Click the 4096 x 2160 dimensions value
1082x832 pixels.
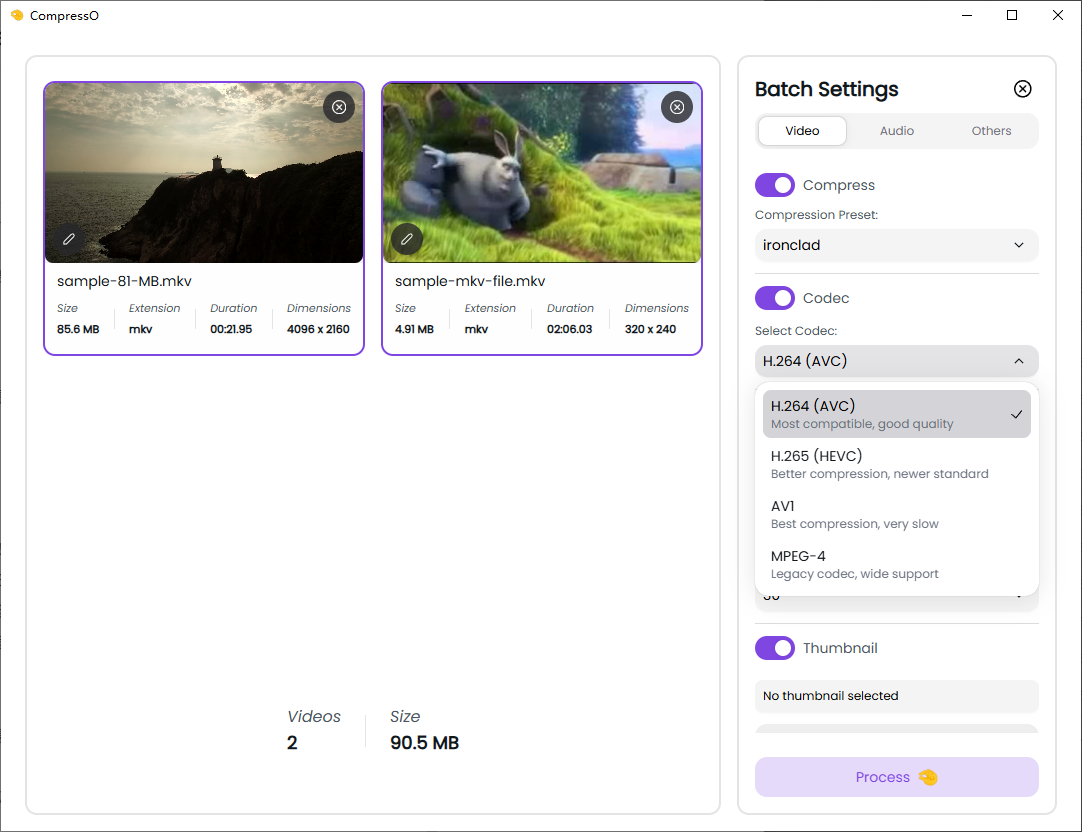pyautogui.click(x=318, y=330)
